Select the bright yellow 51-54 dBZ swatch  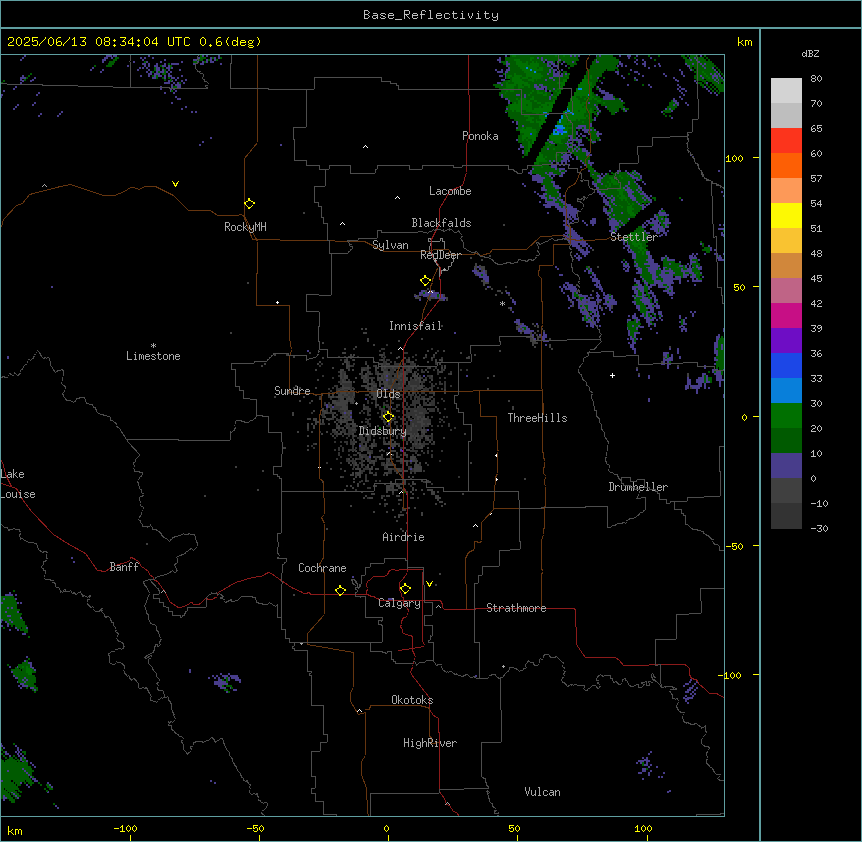786,215
